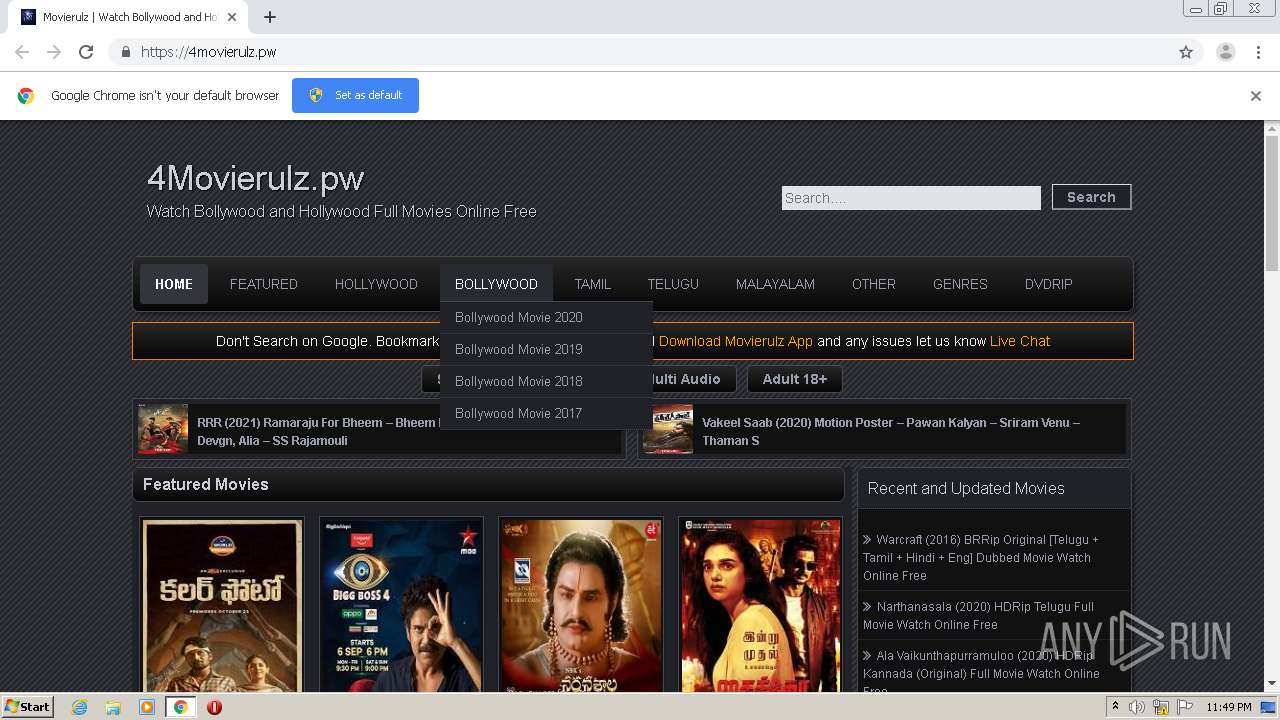Choose Bollywood Movie 2017 submenu entry
1280x720 pixels.
pos(546,413)
